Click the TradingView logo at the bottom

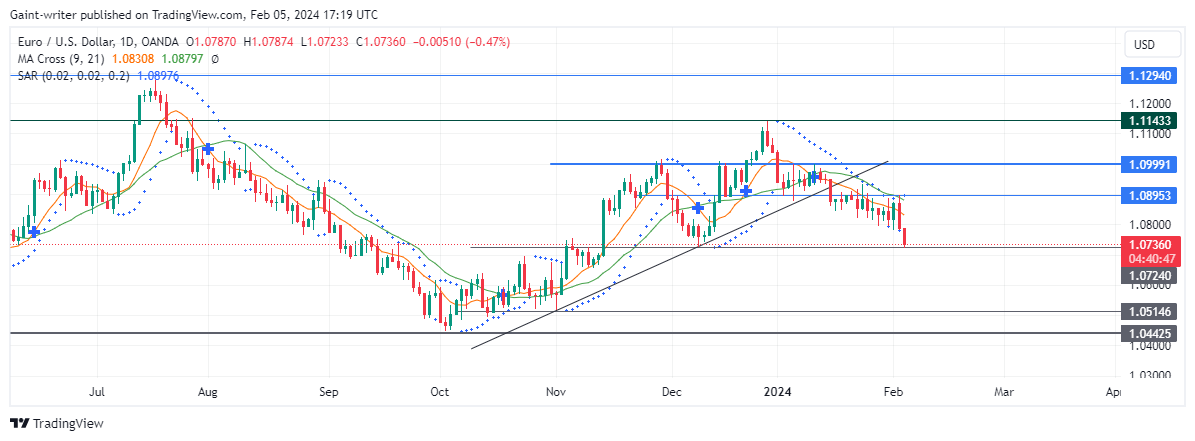[56, 423]
